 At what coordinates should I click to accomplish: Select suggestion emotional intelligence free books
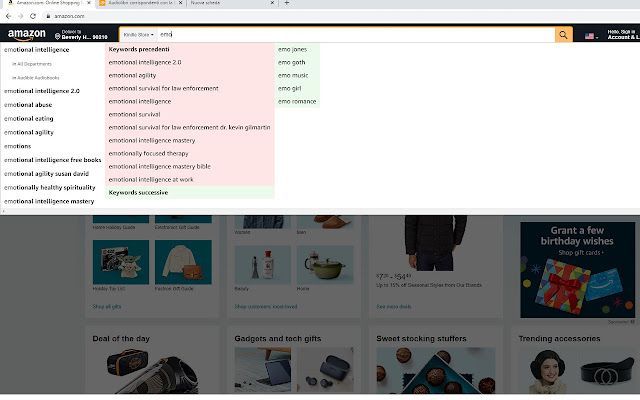coord(53,160)
